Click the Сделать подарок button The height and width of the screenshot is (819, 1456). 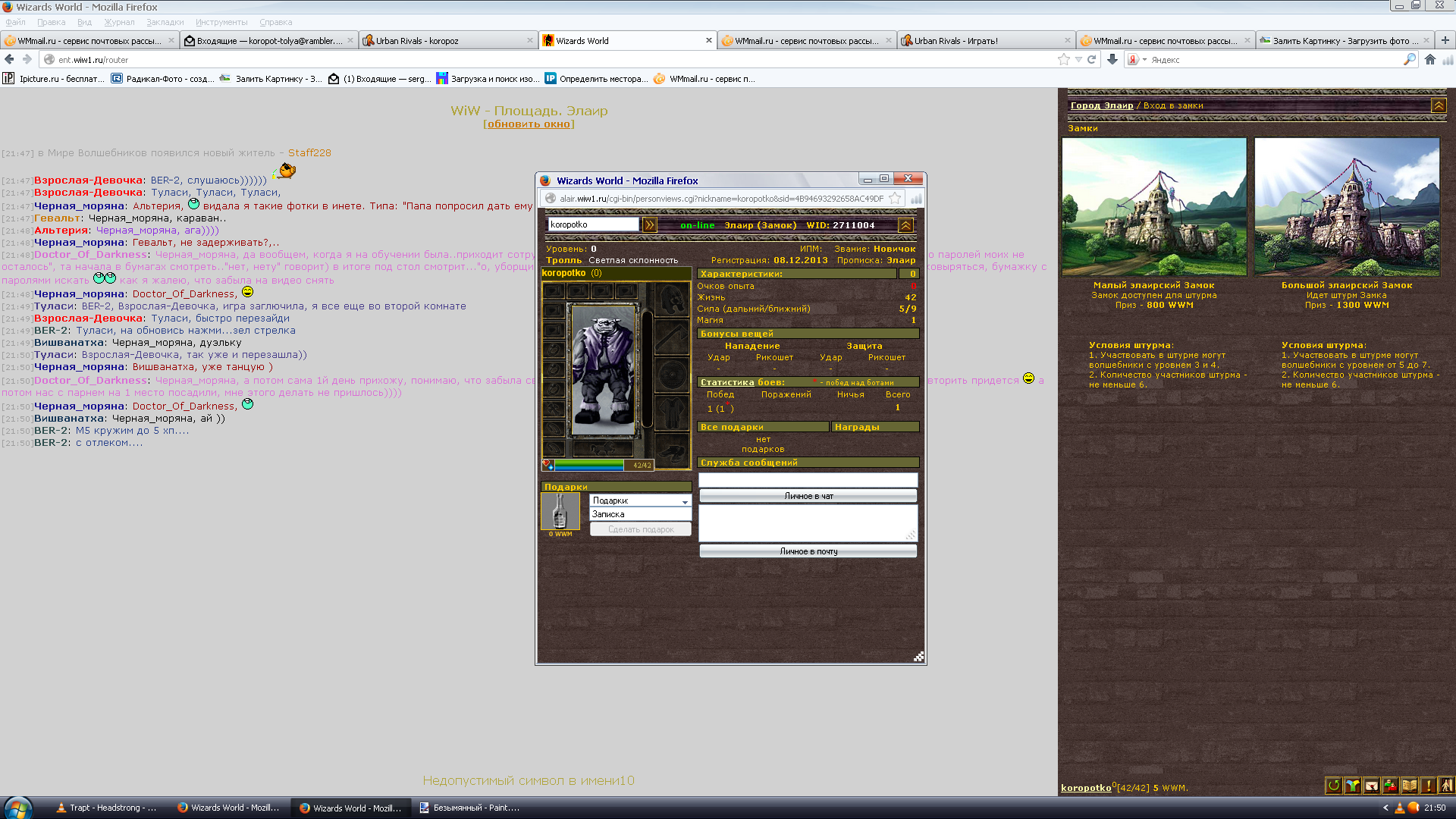click(641, 529)
